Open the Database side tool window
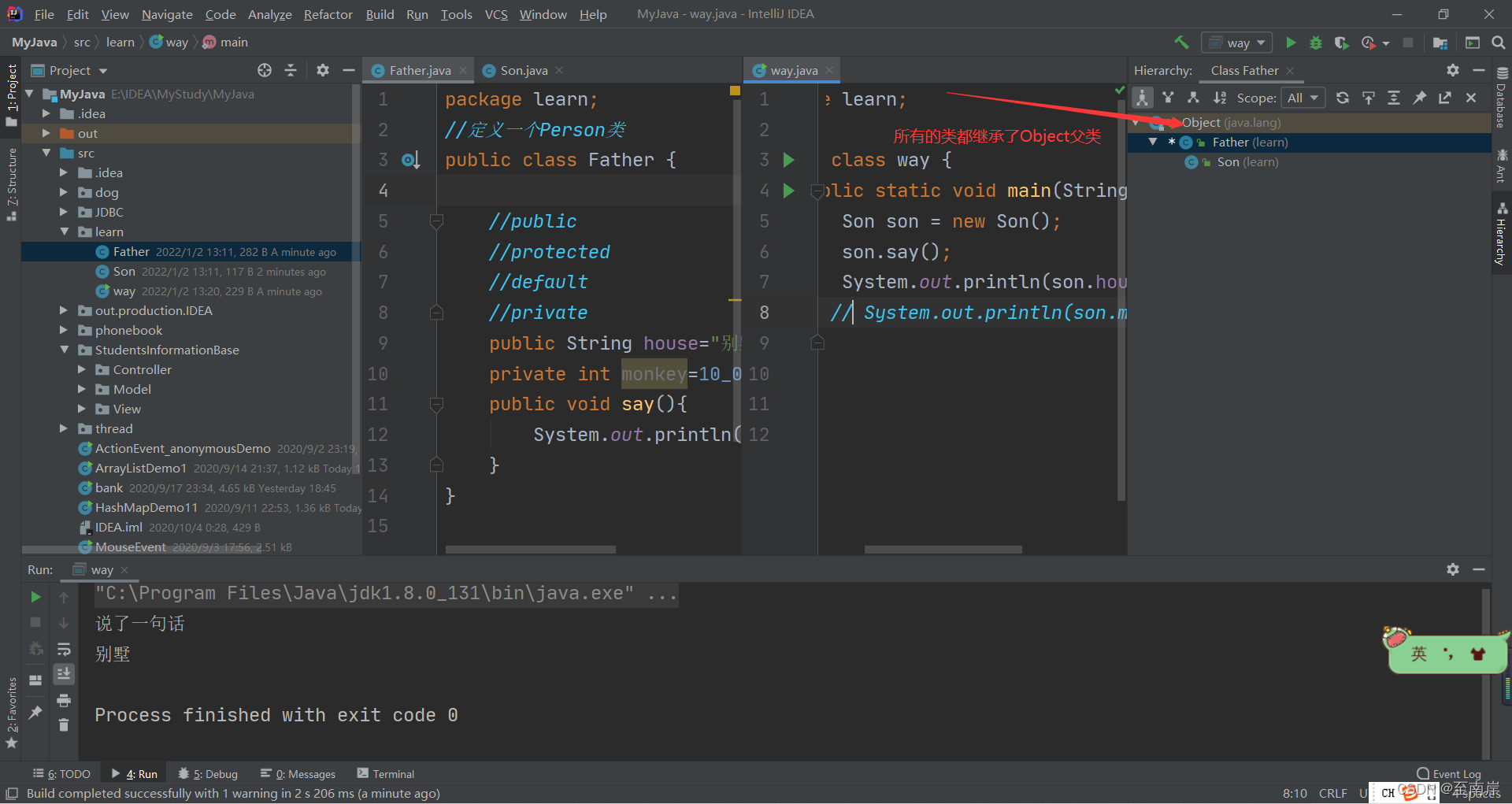The image size is (1512, 804). [1501, 98]
